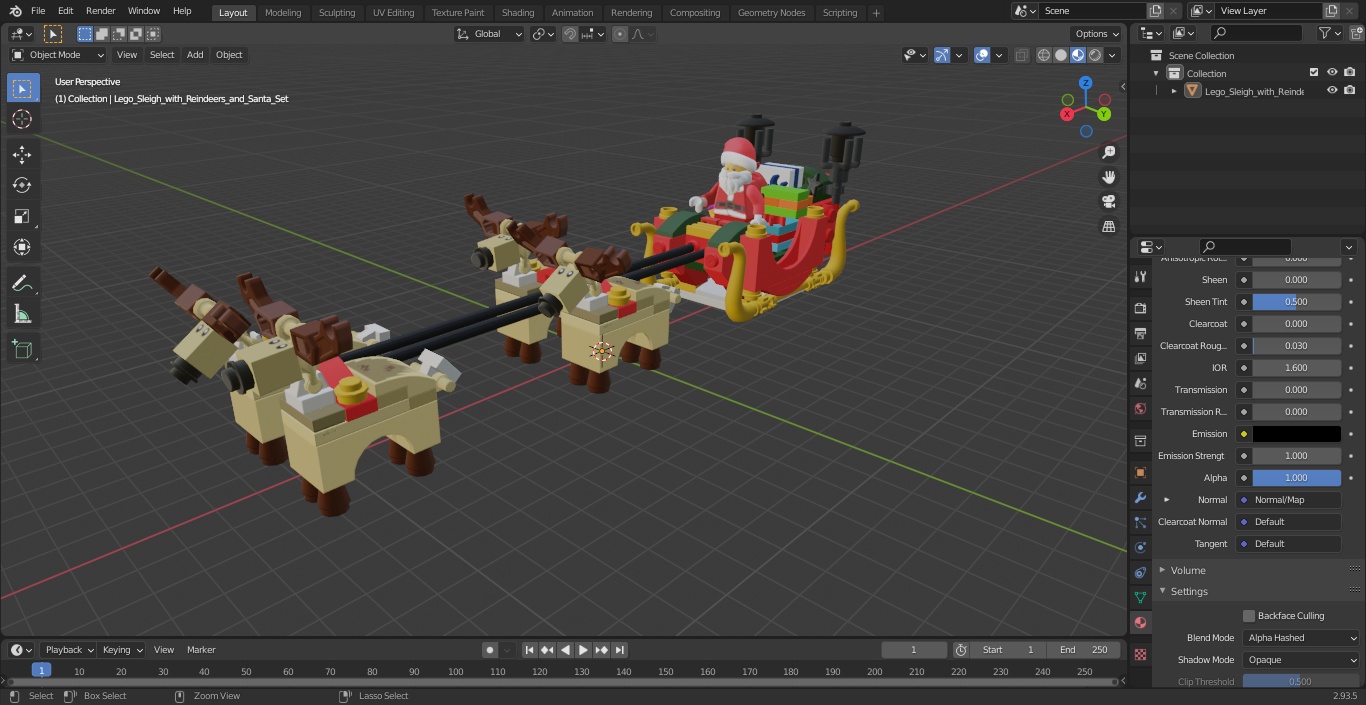Activate the Rotate tool

pos(22,185)
